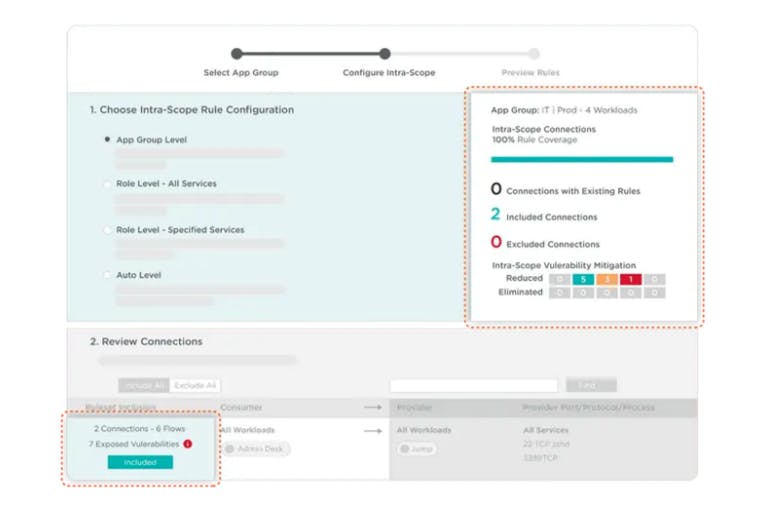Click the connections search input field
759x508 pixels.
[473, 385]
